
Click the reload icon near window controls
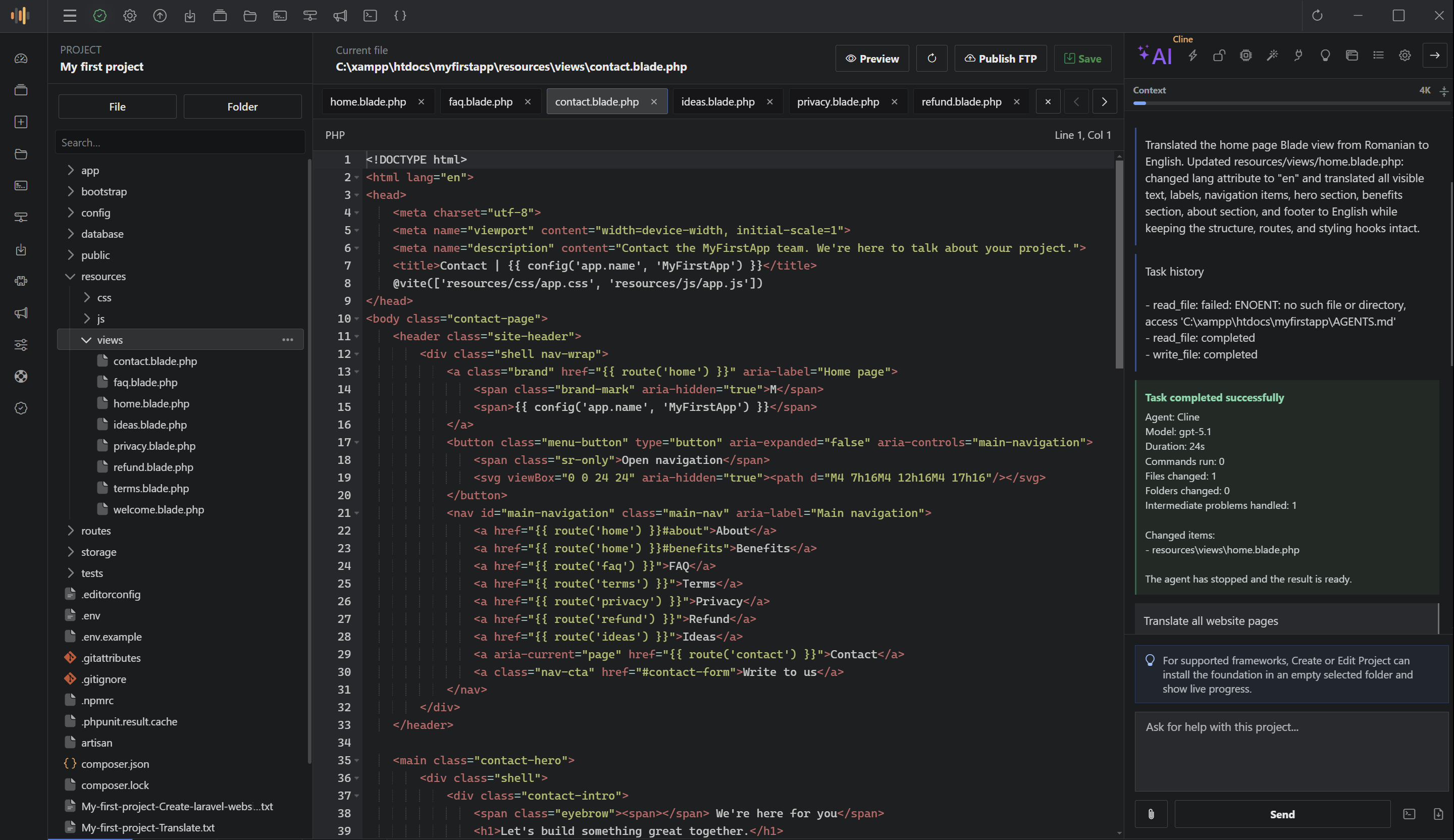tap(1317, 16)
